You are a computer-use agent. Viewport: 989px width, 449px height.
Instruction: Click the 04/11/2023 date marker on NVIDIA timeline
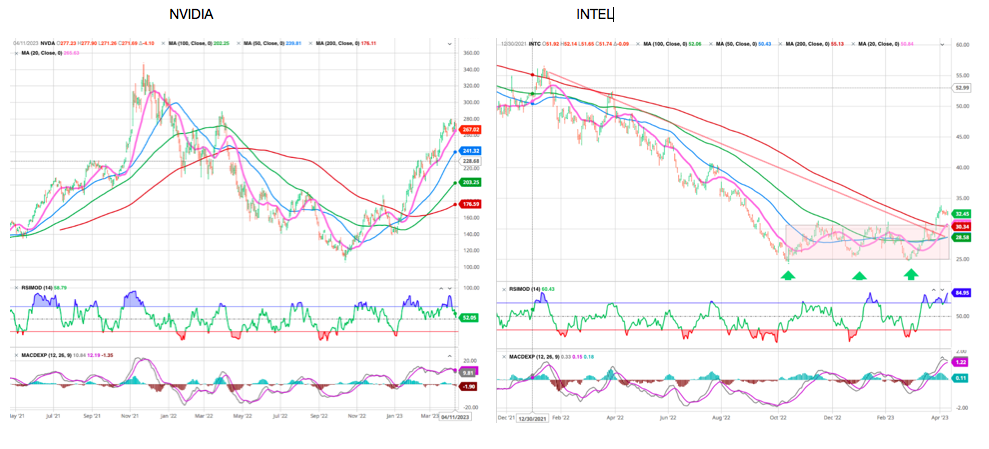point(454,417)
